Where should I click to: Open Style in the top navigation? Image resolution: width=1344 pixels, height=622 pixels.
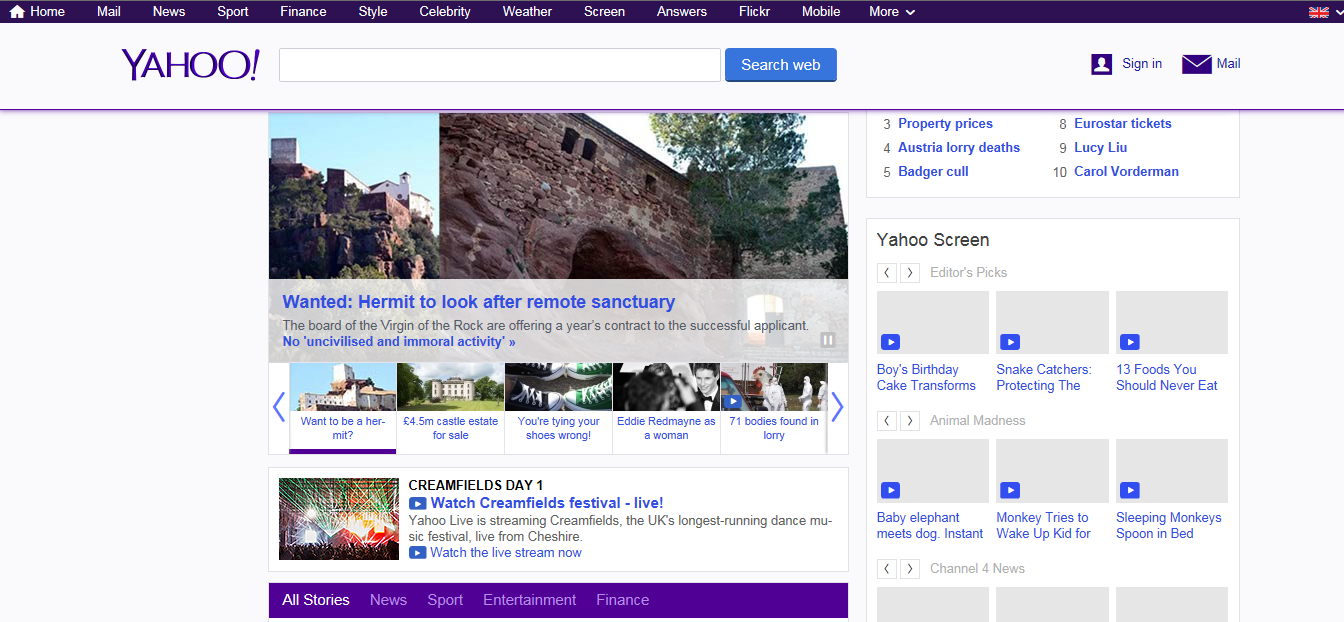tap(373, 12)
